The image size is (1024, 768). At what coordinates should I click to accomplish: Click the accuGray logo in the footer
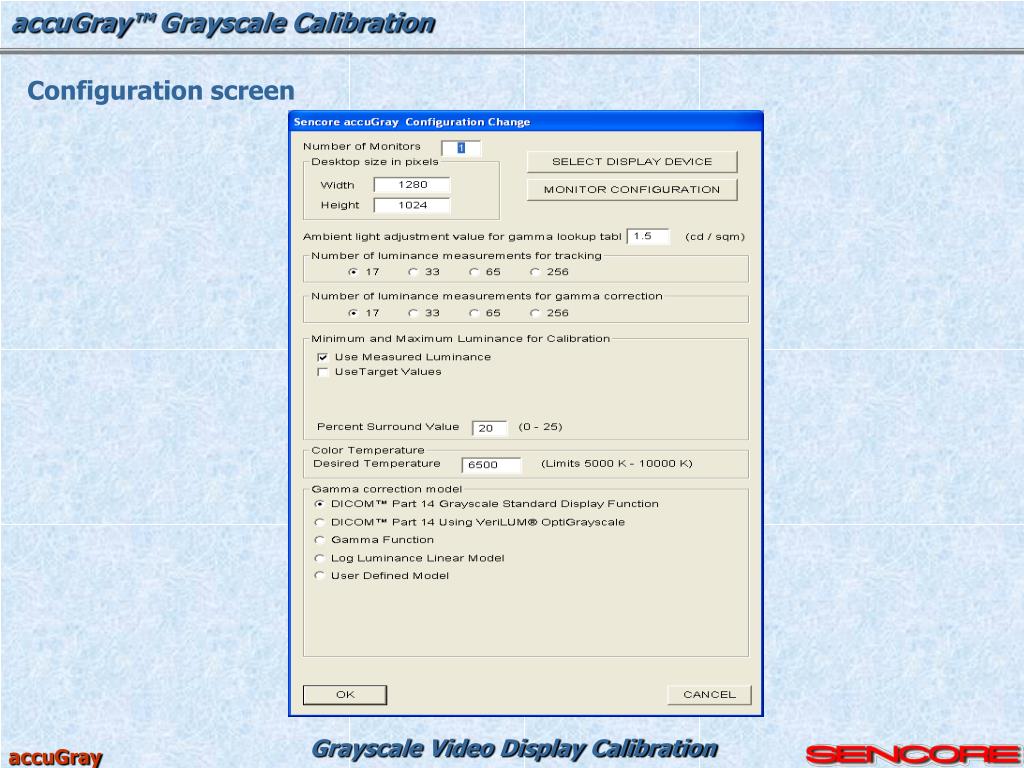pos(56,758)
